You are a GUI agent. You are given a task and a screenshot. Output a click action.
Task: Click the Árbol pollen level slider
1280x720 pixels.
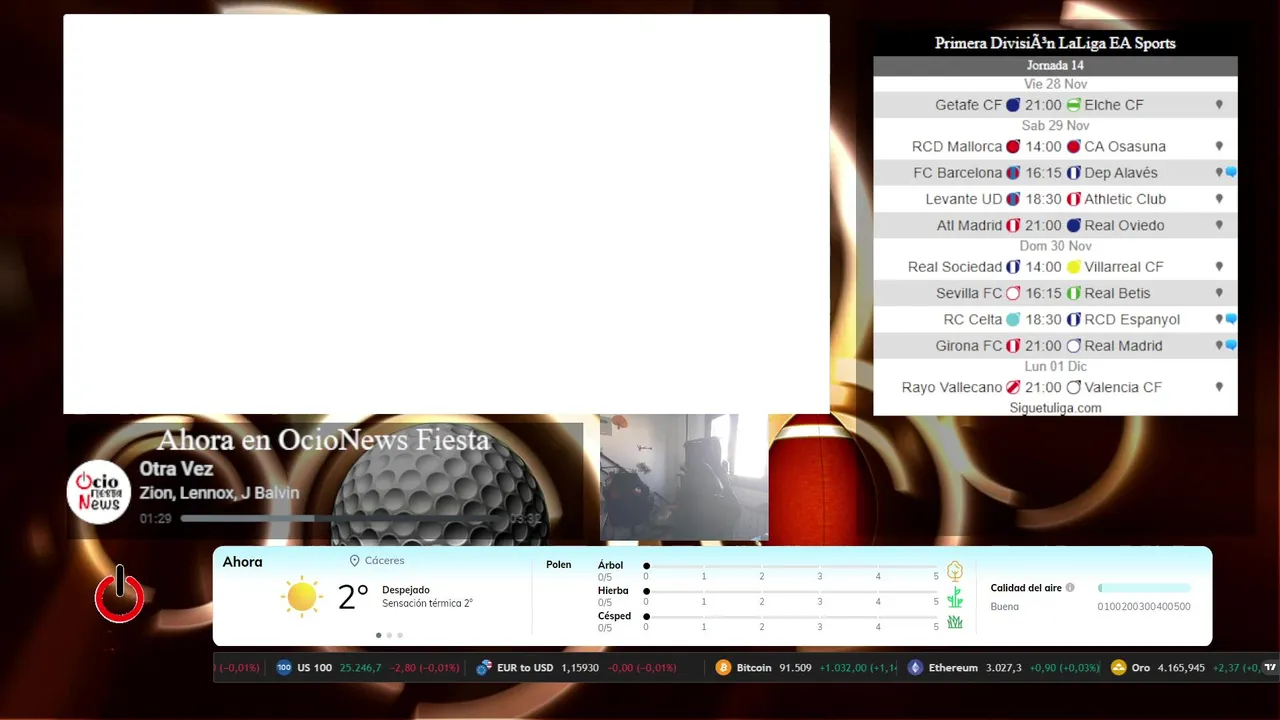coord(791,566)
